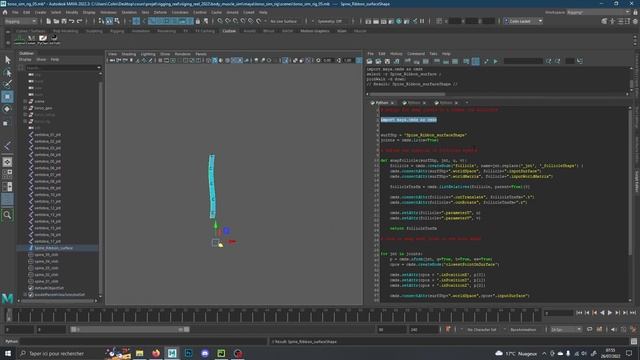640x360 pixels.
Task: Switch to single perspective pane layout
Action: [7, 162]
